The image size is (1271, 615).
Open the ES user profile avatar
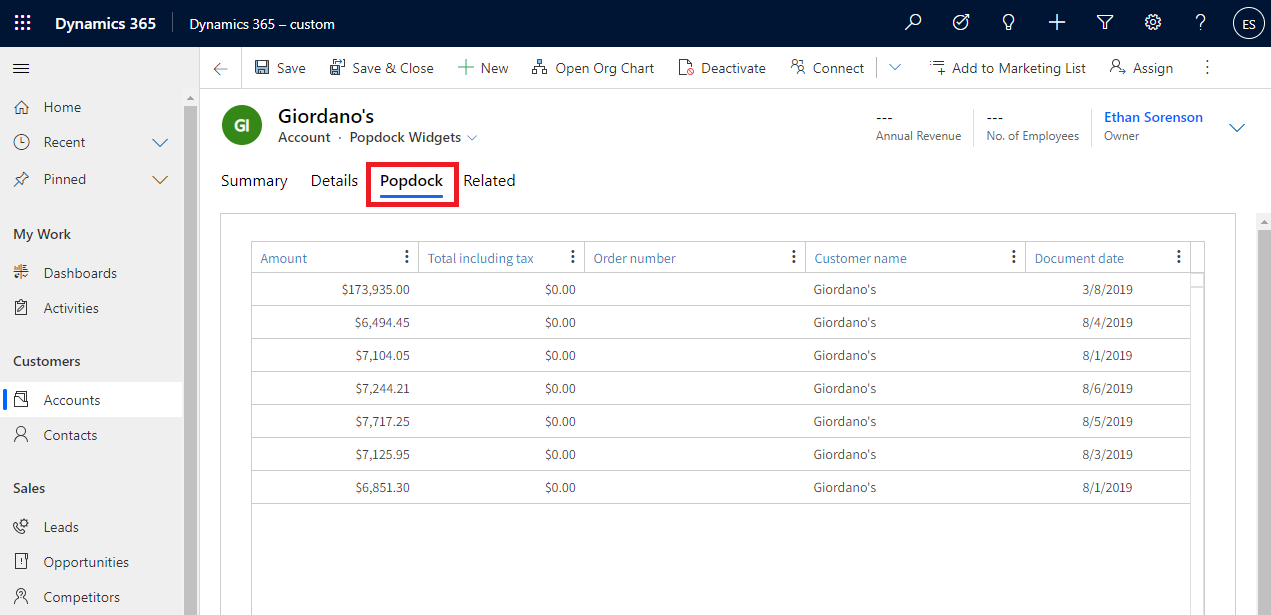[1249, 23]
